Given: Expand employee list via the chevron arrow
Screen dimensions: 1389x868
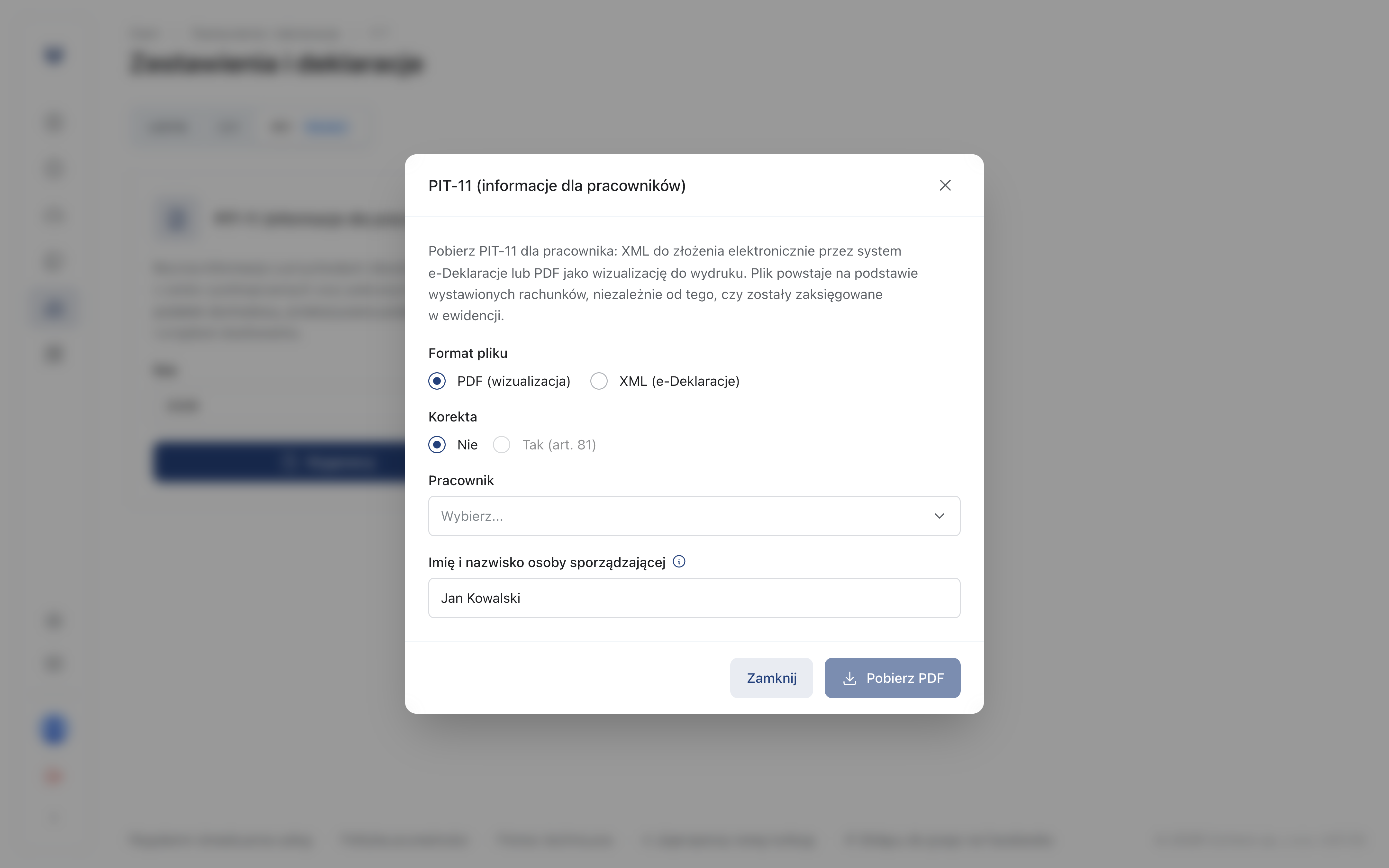Looking at the screenshot, I should tap(939, 516).
